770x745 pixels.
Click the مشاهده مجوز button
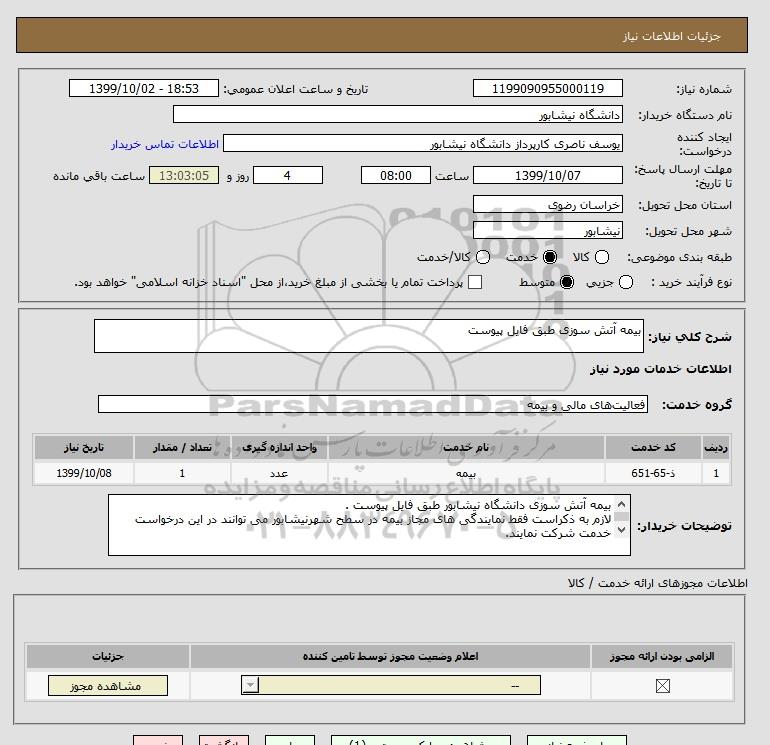(108, 686)
